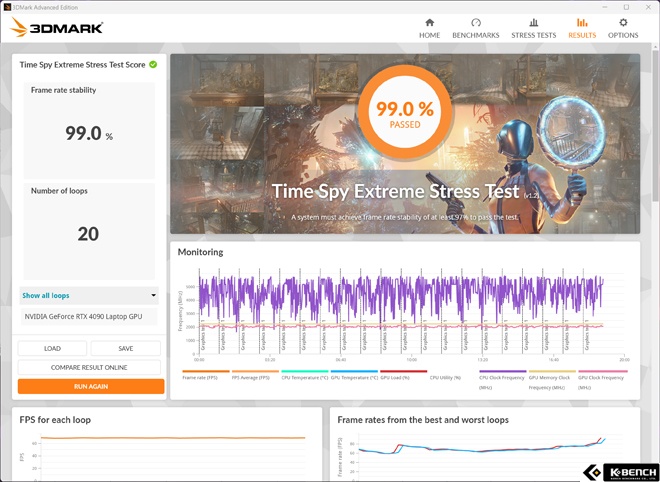This screenshot has width=660, height=482.
Task: Go to HOME label in navigation
Action: [429, 35]
